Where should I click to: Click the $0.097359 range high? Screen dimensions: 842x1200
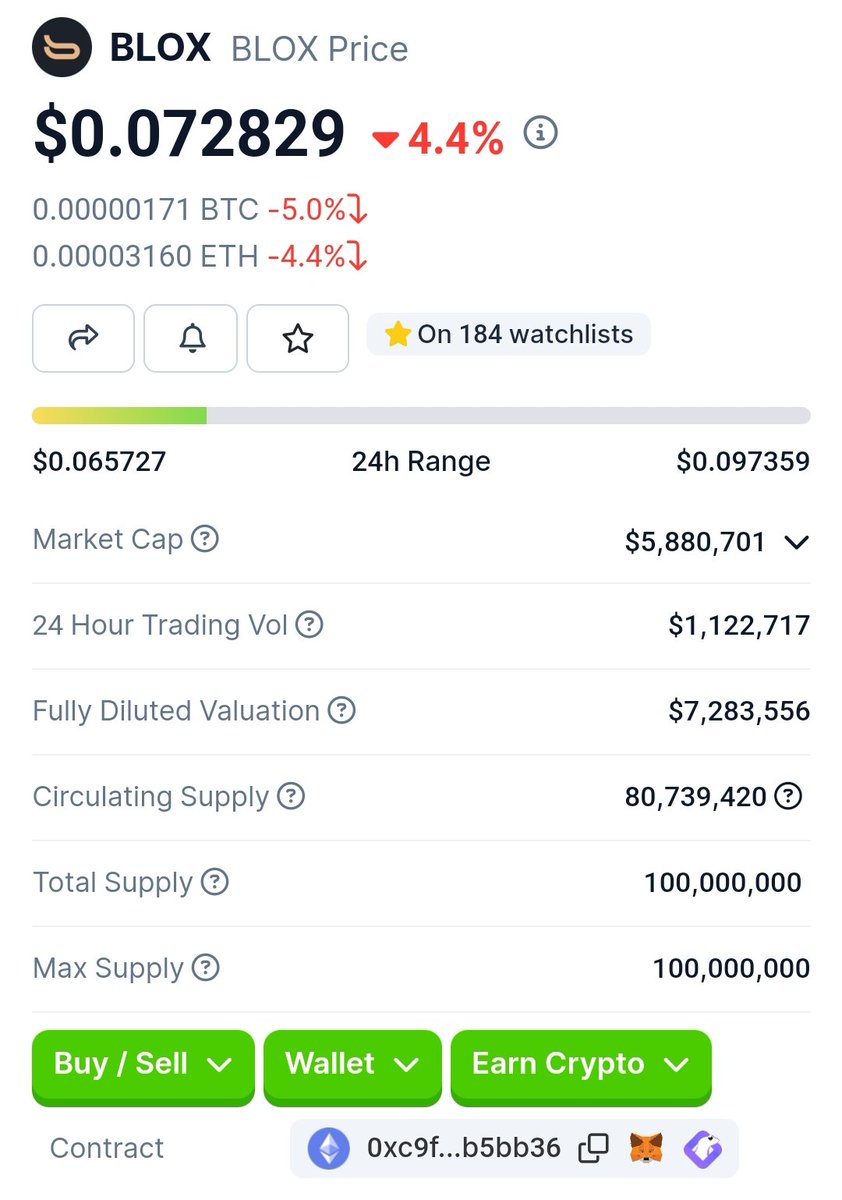(743, 461)
